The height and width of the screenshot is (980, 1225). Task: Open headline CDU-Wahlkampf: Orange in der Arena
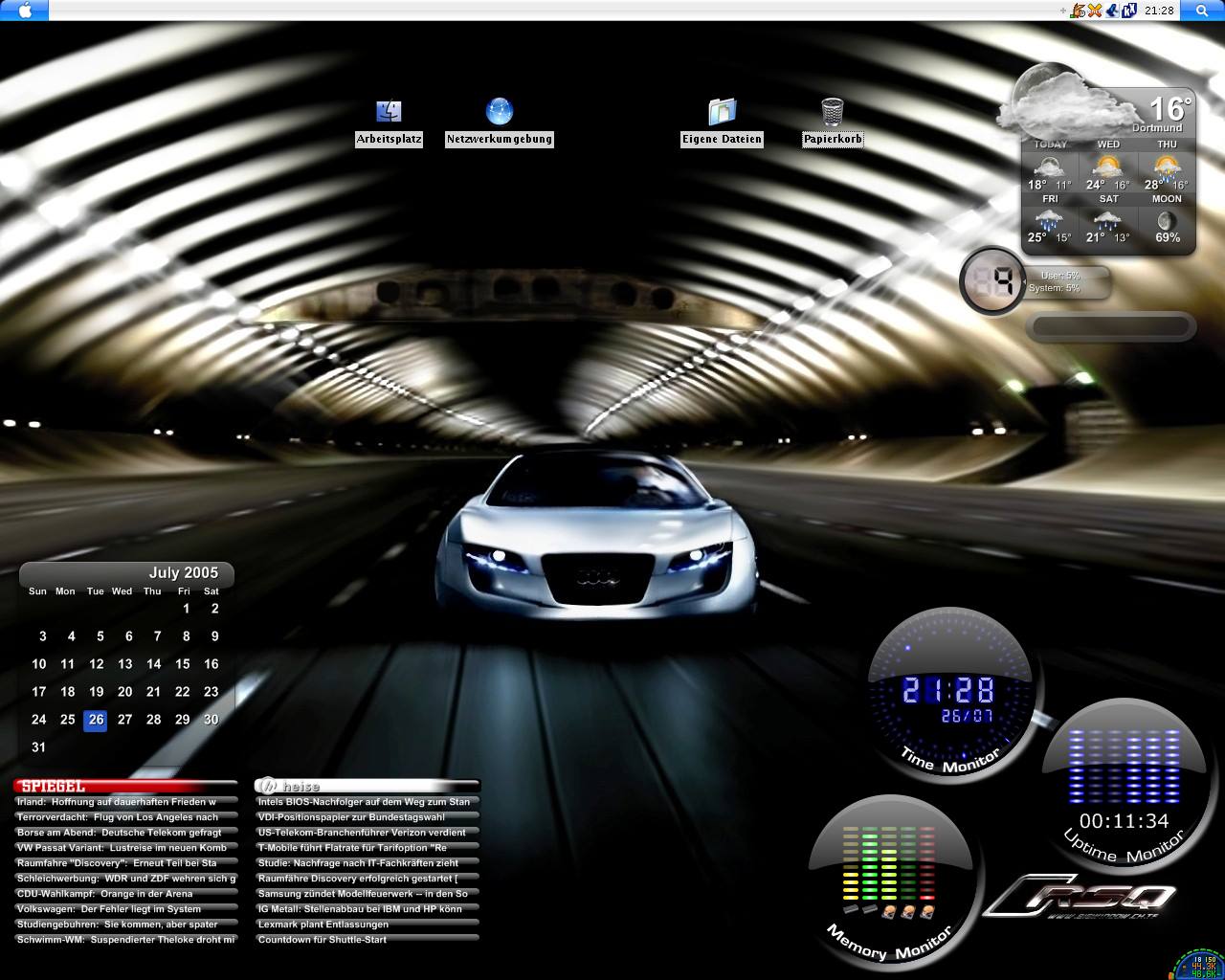pyautogui.click(x=125, y=894)
